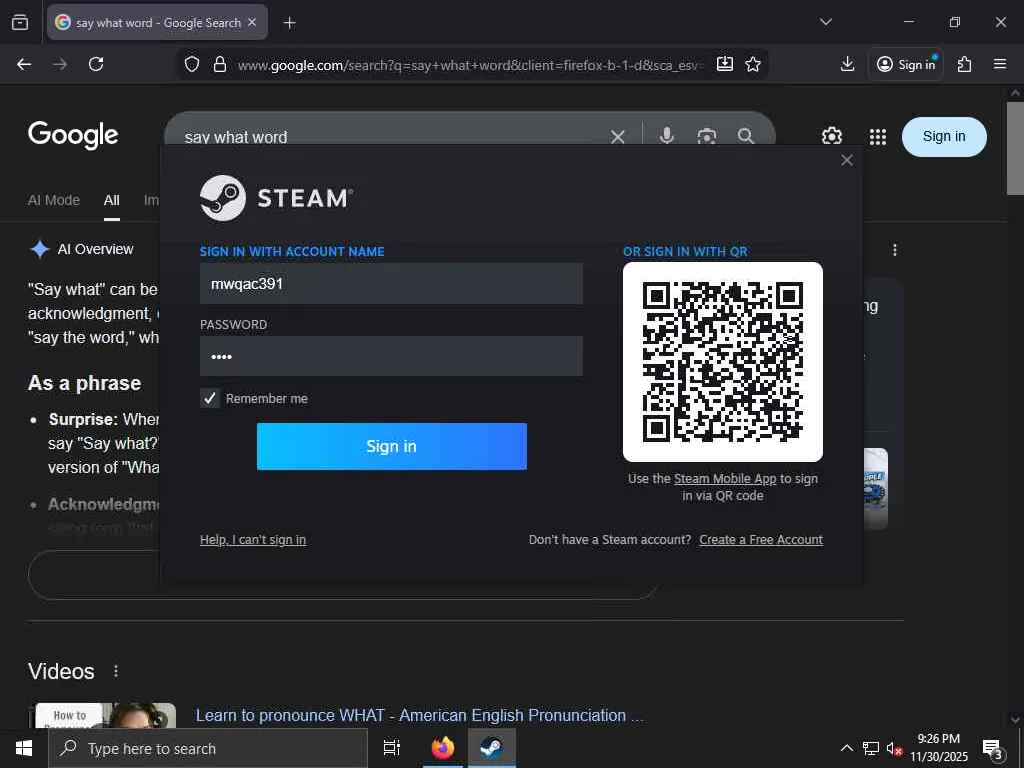Screen dimensions: 1024x768
Task: Open the Windows Start menu
Action: [24, 748]
